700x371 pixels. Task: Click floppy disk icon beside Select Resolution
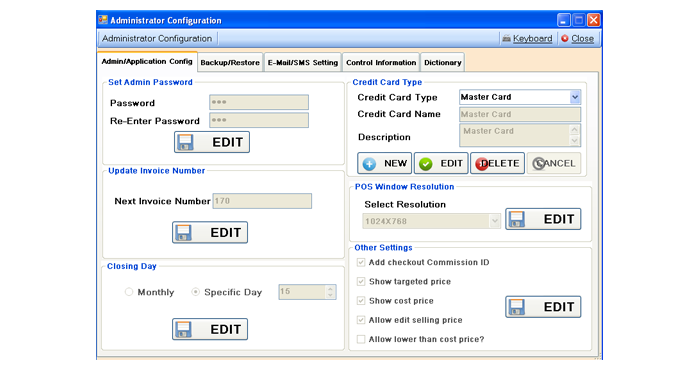point(517,219)
